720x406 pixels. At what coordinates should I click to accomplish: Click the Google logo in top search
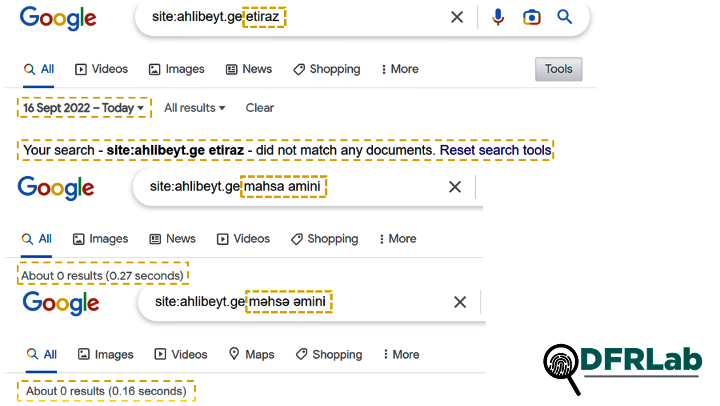58,18
